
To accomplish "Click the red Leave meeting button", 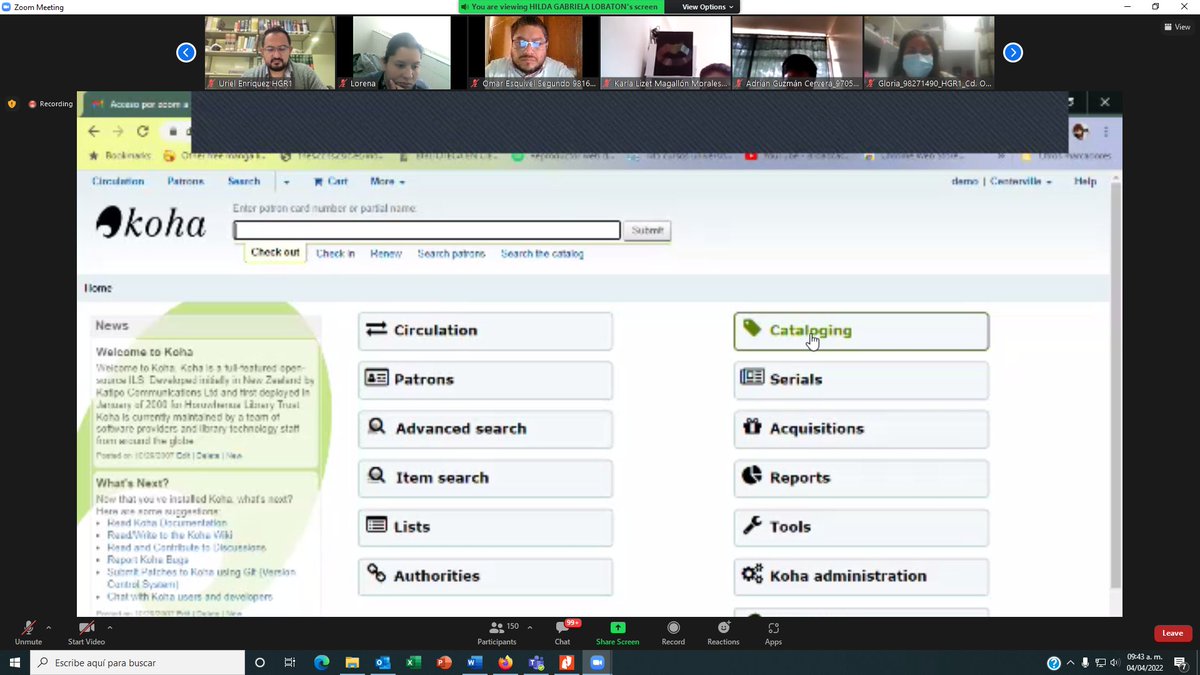I will click(x=1173, y=633).
